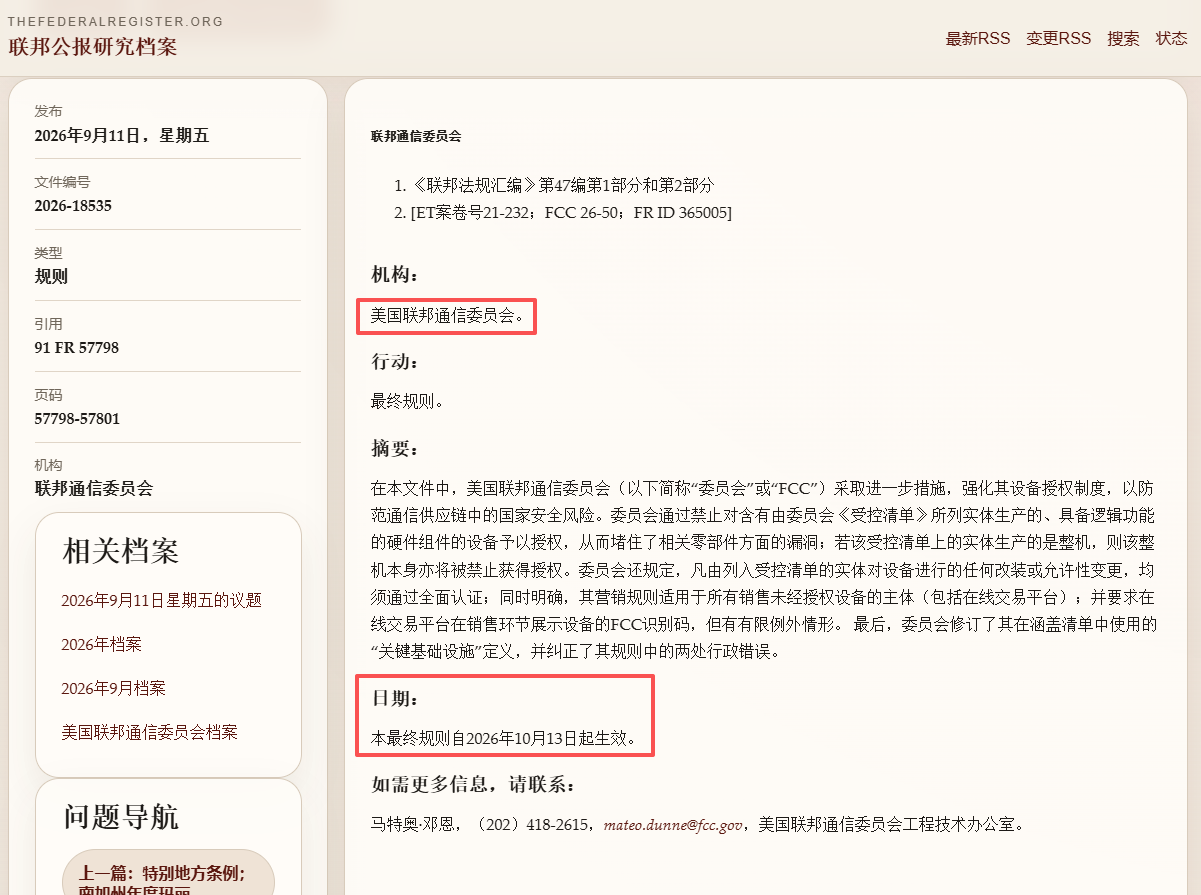Select the 发布 field label
The image size is (1201, 895).
[48, 111]
